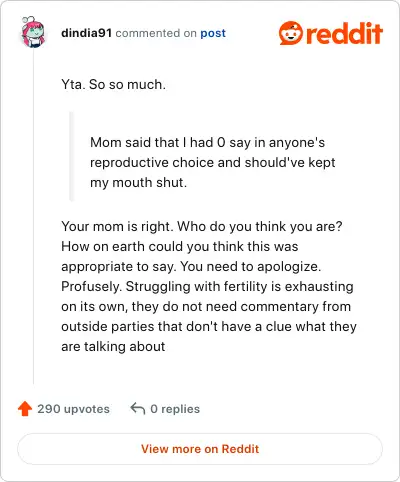Screen dimensions: 400x482
Task: Open the 0 replies label
Action: 175,409
